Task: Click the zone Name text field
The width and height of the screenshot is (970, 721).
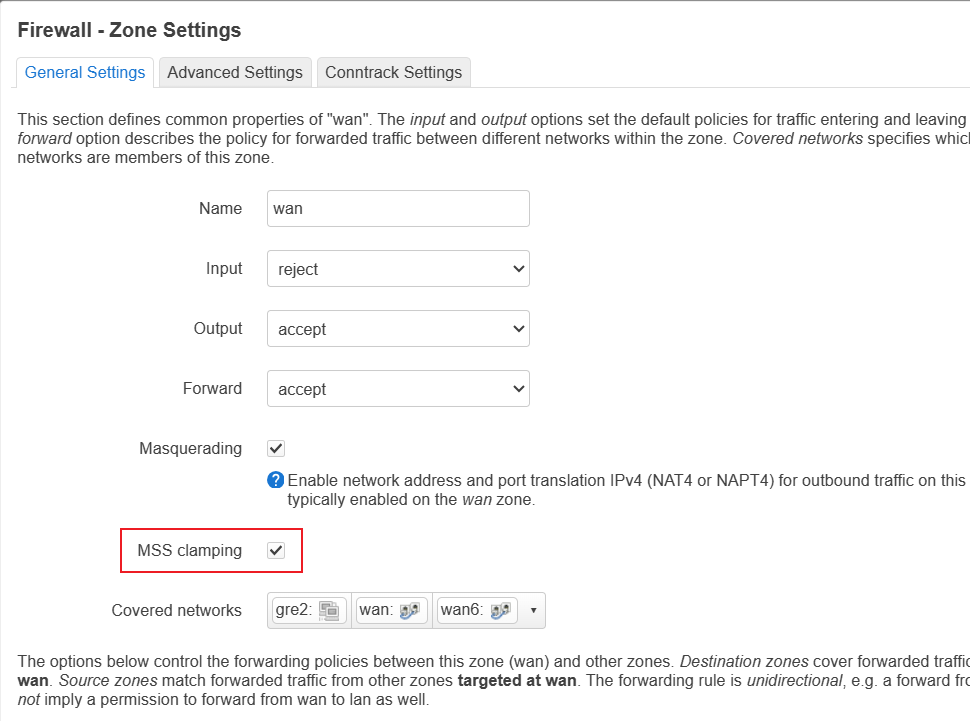Action: [x=398, y=209]
